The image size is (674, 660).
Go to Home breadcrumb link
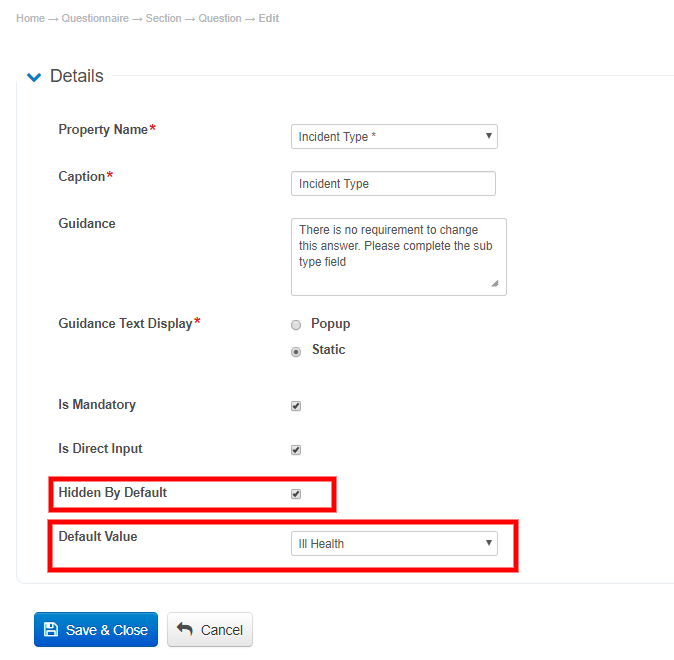click(30, 19)
